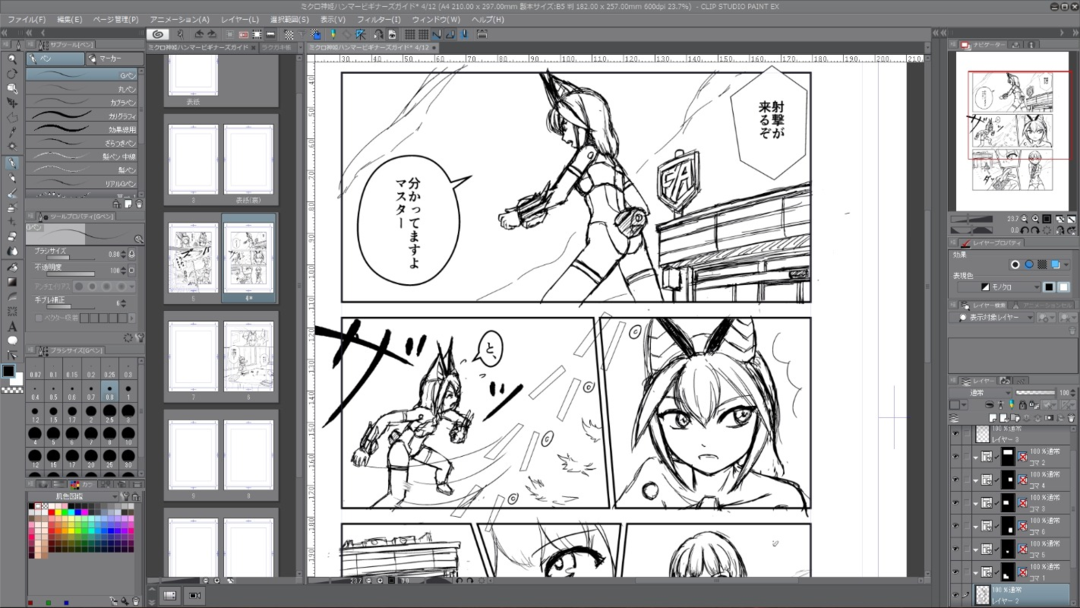This screenshot has width=1080, height=608.
Task: Select page 4 thumbnail in page manager
Action: [249, 257]
